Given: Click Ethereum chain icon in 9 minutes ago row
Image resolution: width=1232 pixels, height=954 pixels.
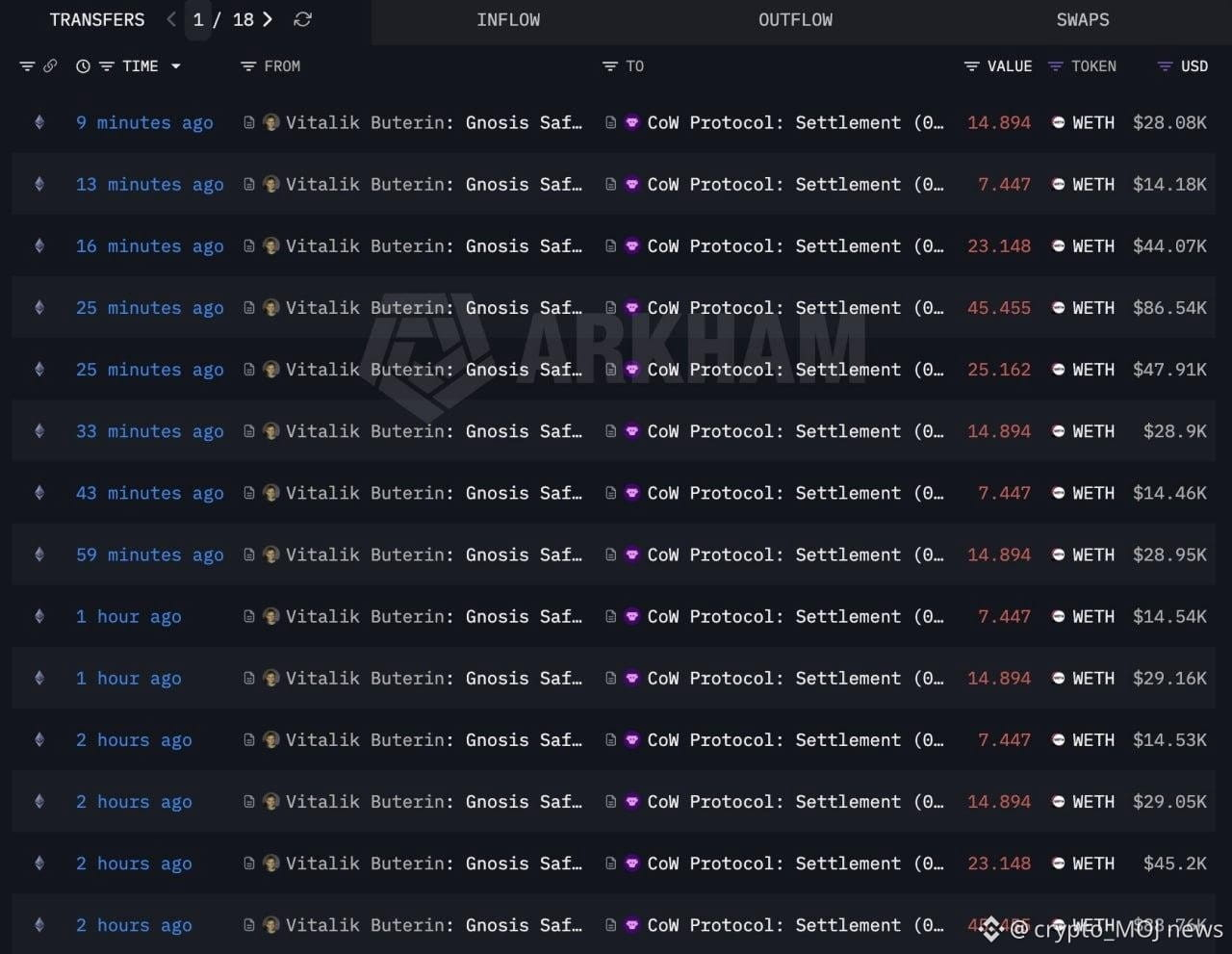Looking at the screenshot, I should pyautogui.click(x=39, y=122).
